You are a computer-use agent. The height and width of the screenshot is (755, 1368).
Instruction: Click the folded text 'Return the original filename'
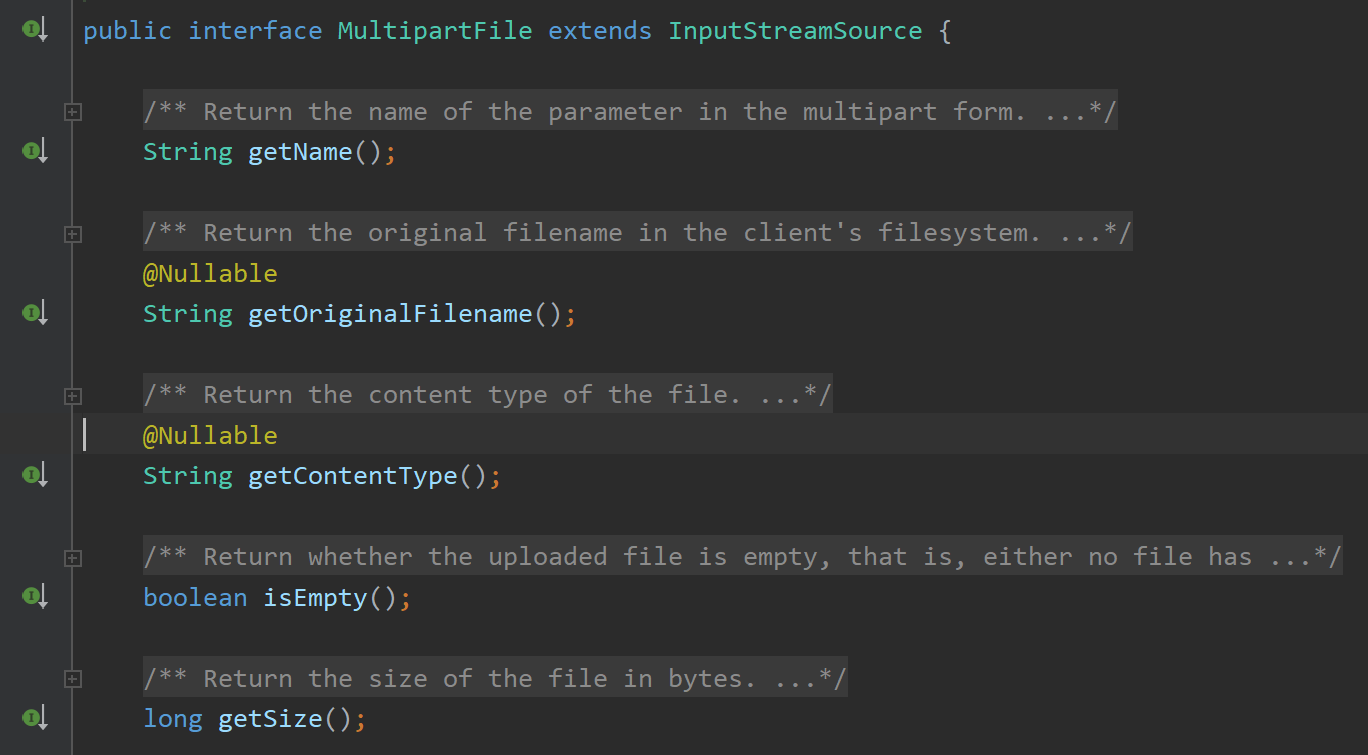click(x=413, y=234)
